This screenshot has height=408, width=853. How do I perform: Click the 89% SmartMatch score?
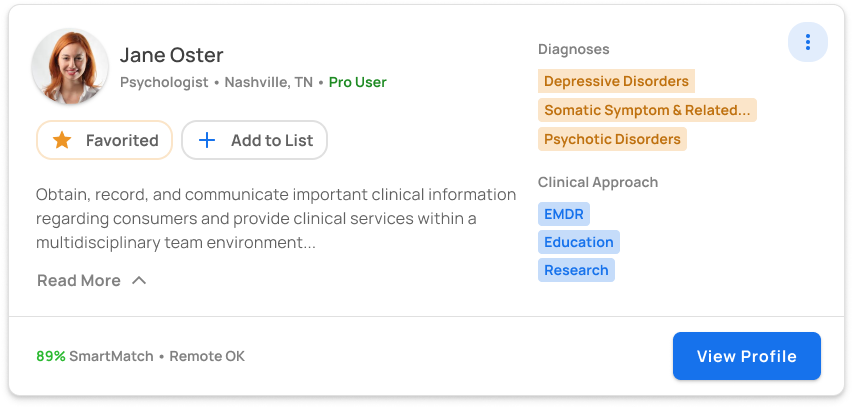coord(95,356)
